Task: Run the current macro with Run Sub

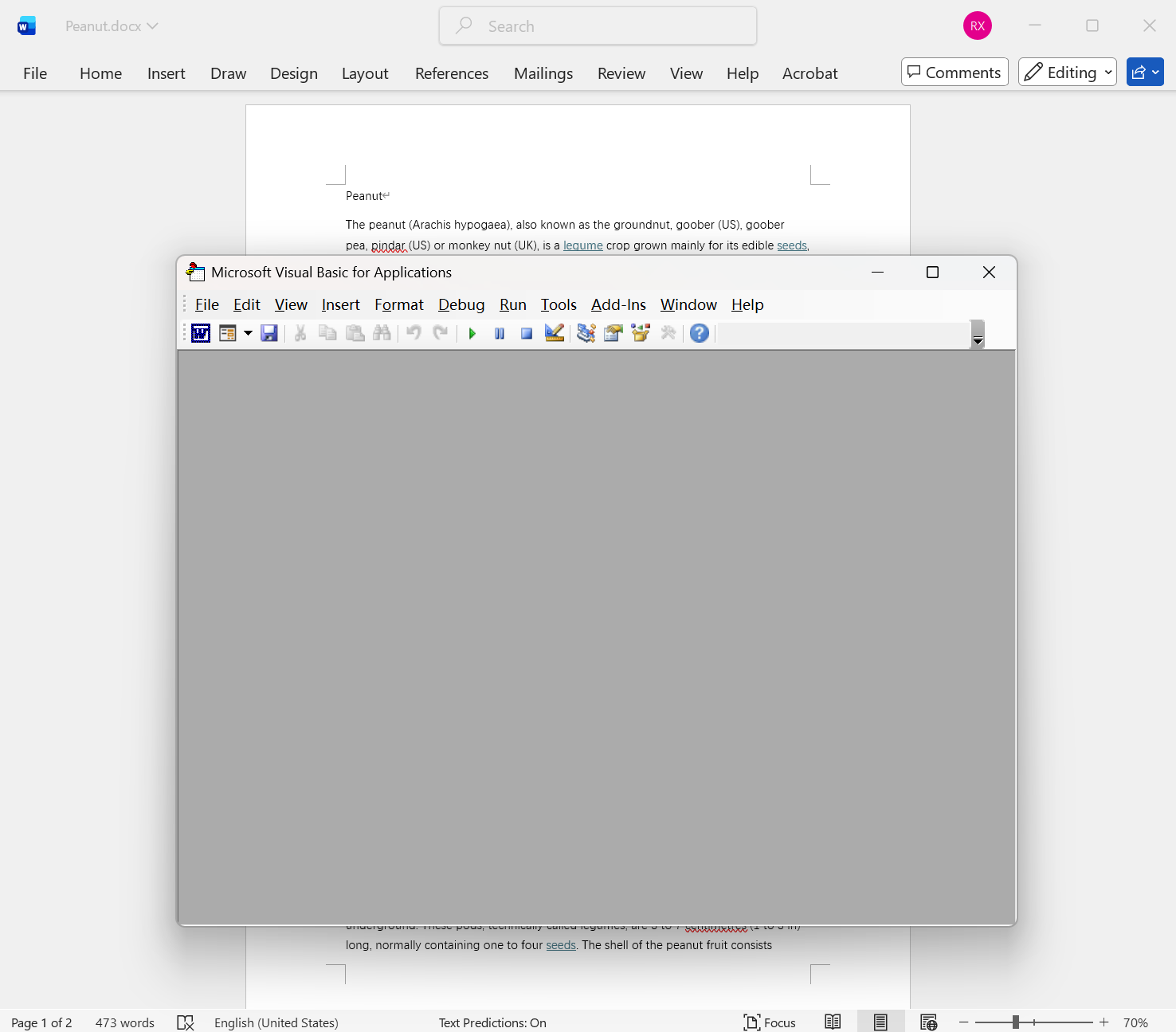Action: click(x=472, y=333)
